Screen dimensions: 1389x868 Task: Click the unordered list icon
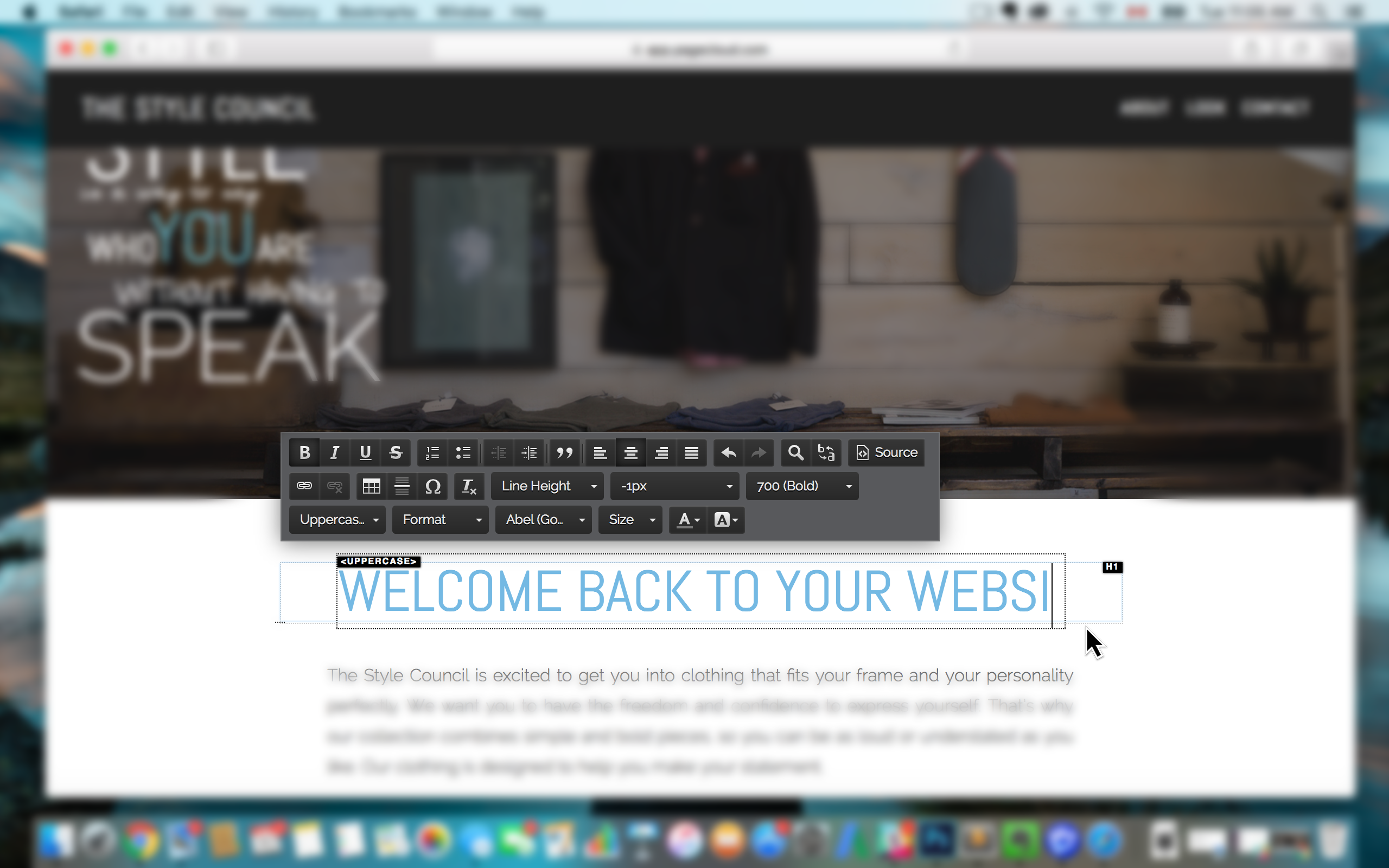[x=462, y=452]
